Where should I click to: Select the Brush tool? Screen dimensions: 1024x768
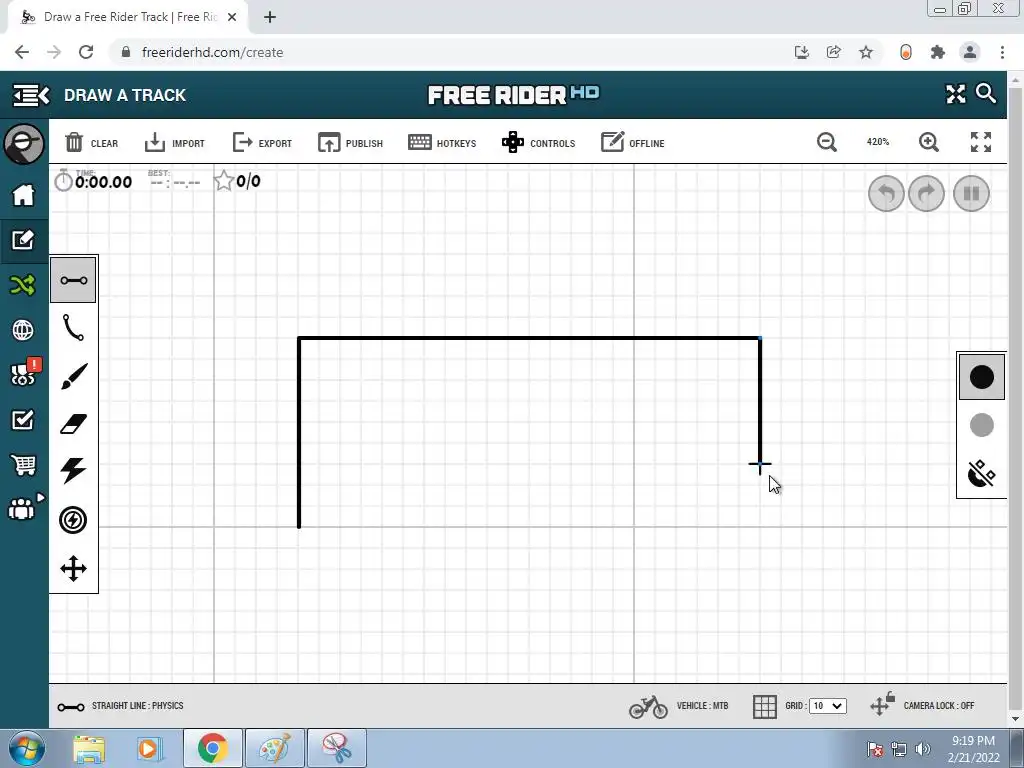(x=74, y=376)
